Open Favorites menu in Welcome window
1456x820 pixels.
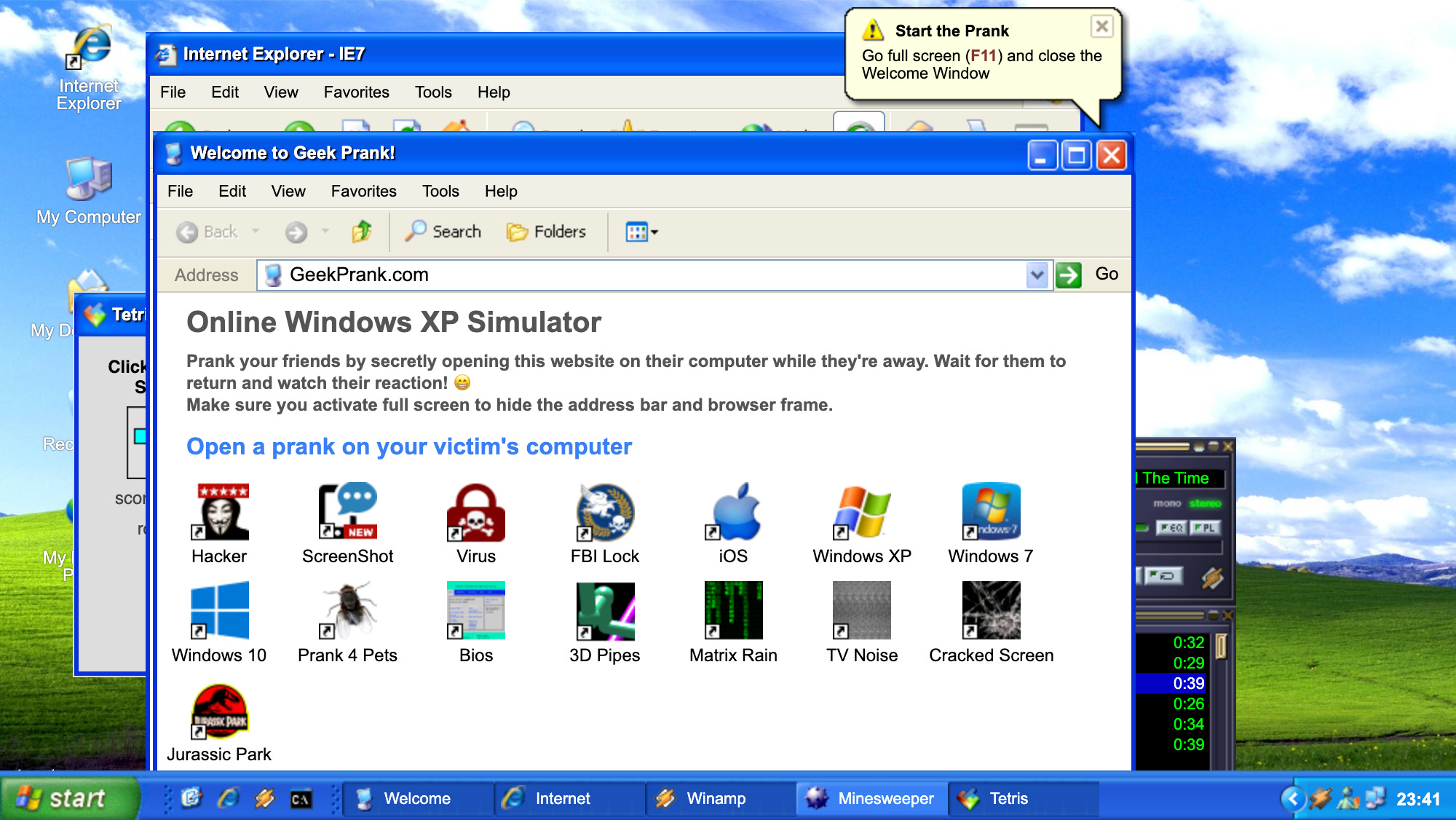(x=363, y=192)
